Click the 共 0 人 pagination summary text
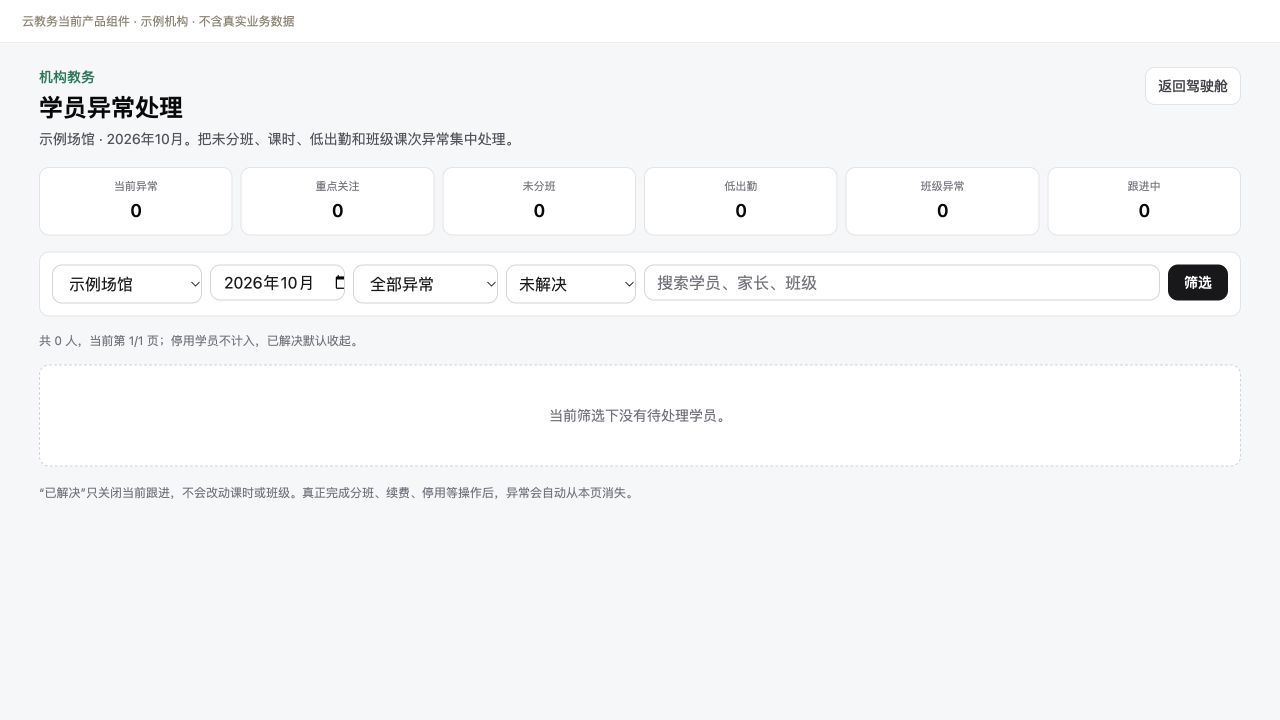The image size is (1280, 720). [201, 341]
